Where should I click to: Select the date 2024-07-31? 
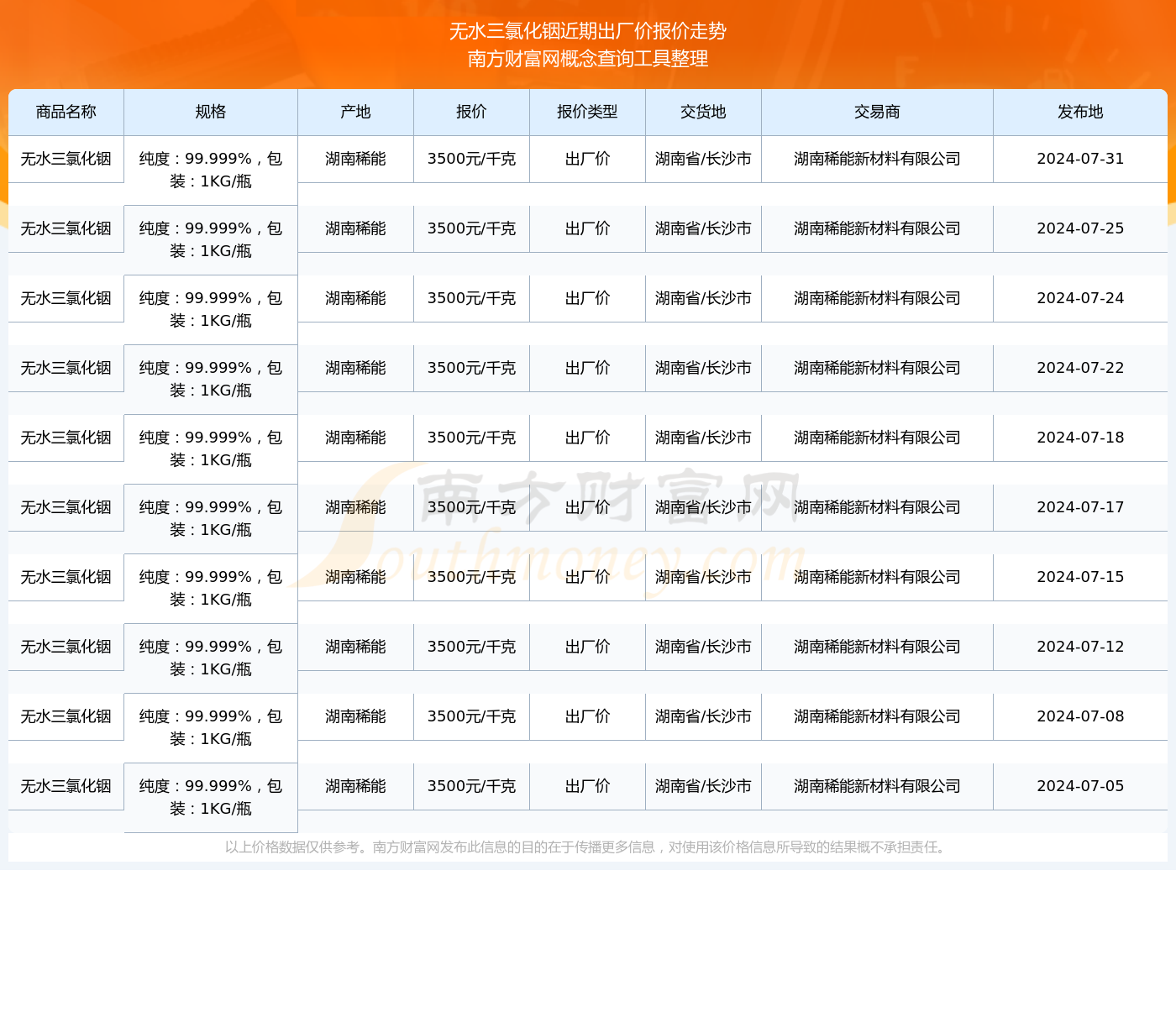pos(1080,159)
